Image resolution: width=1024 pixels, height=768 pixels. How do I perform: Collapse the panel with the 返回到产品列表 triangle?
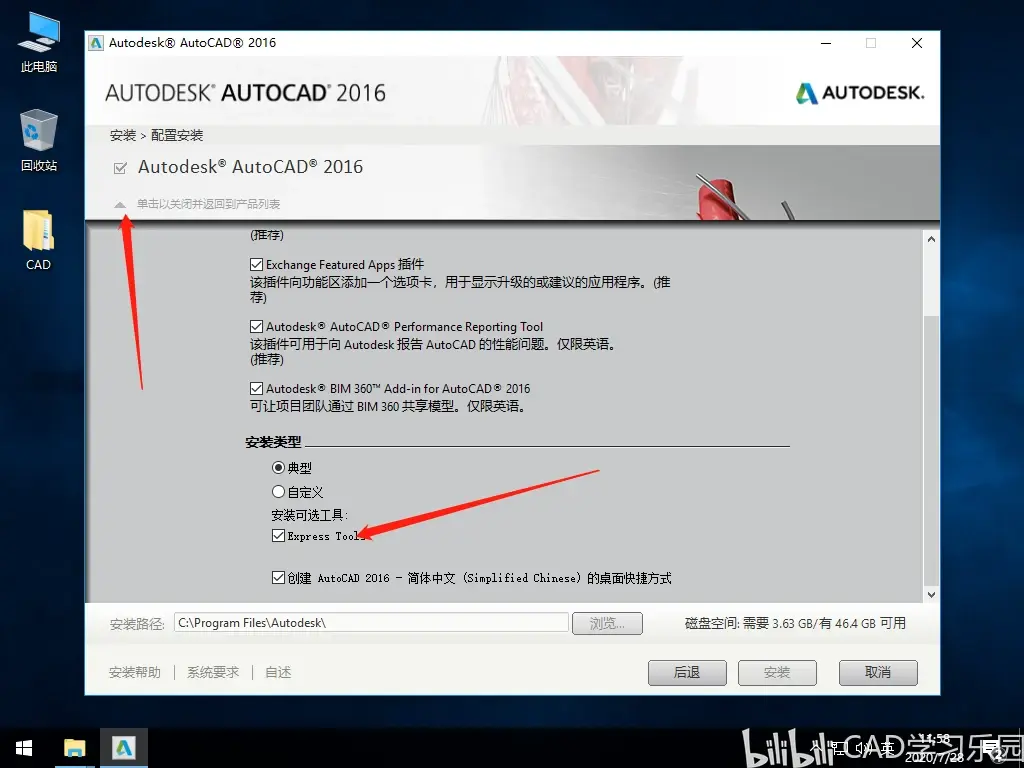tap(120, 204)
